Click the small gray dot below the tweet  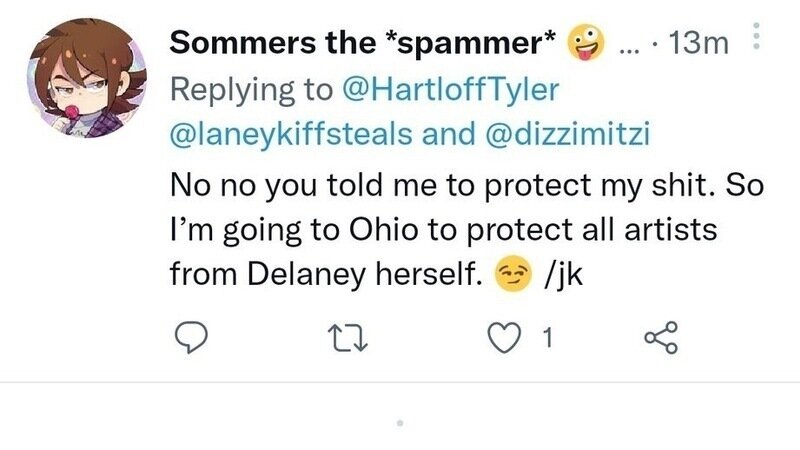pos(399,424)
